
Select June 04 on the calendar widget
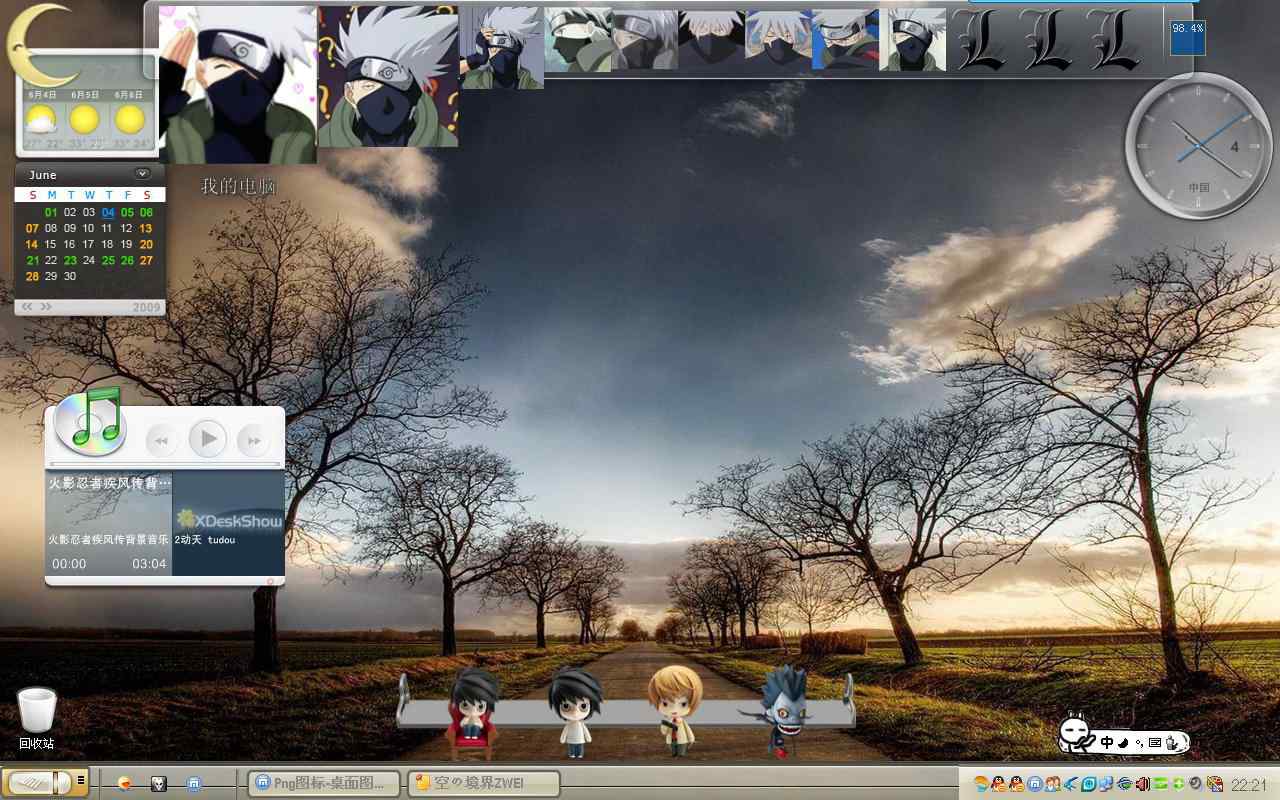click(108, 212)
